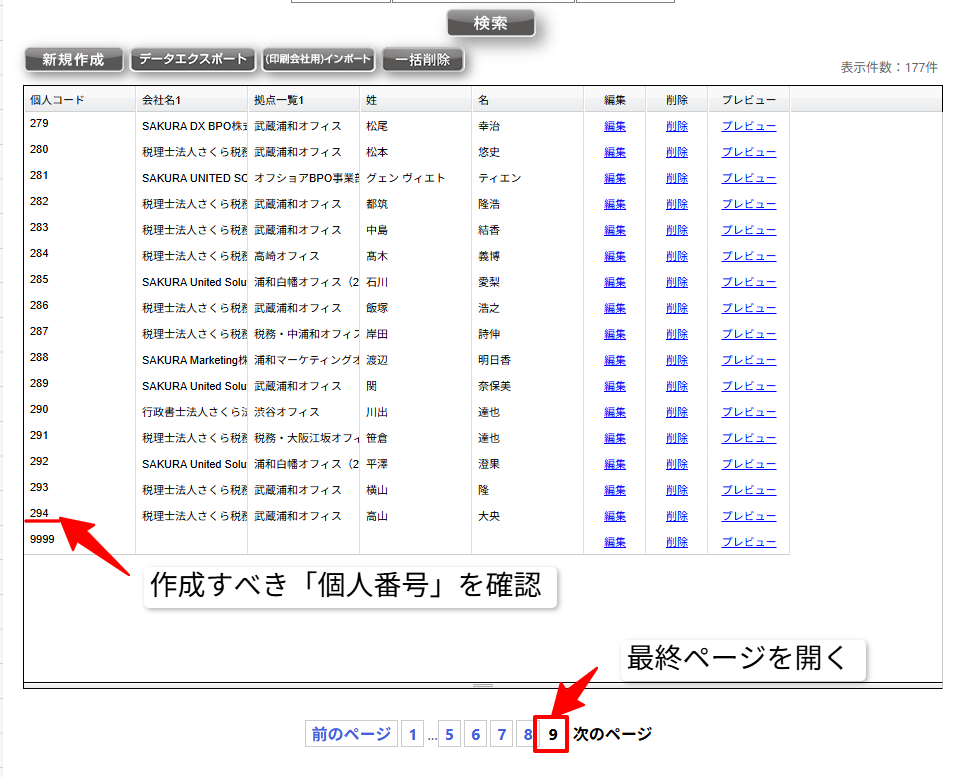Screen dimensions: 957x777
Task: Grab the resize handle below the table
Action: click(x=482, y=686)
